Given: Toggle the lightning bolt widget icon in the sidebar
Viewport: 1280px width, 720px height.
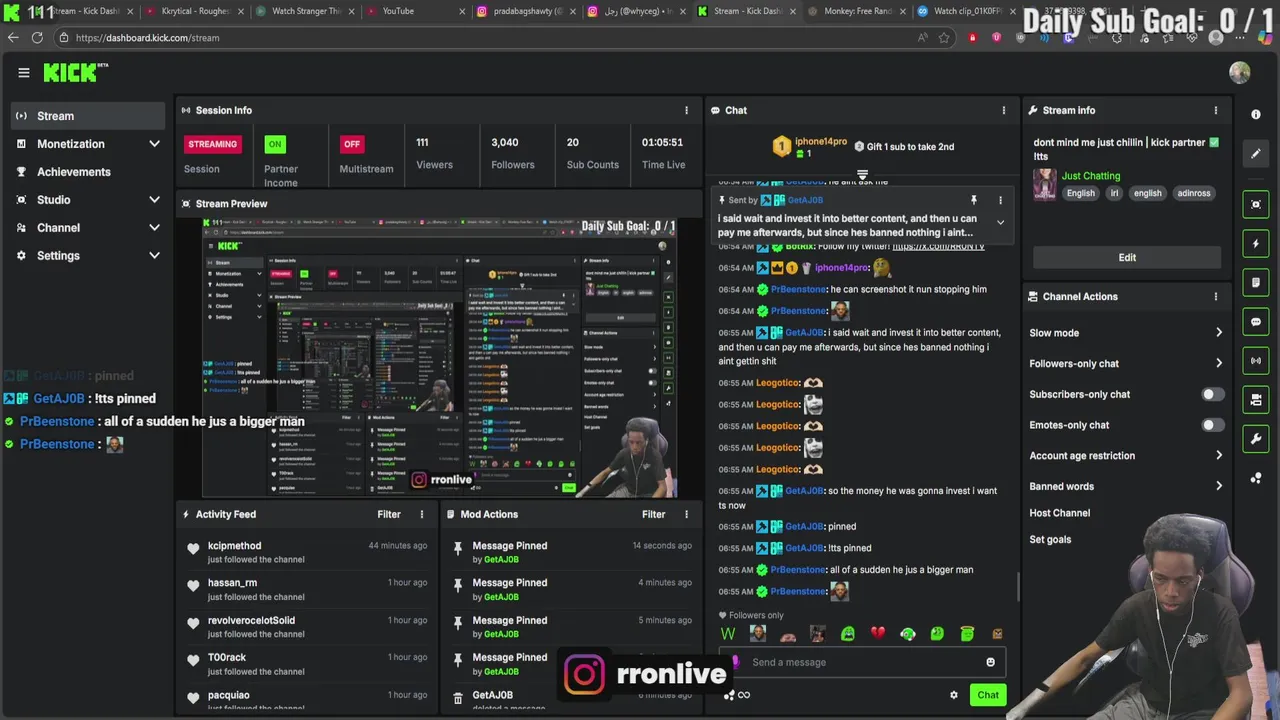Looking at the screenshot, I should coord(1256,243).
